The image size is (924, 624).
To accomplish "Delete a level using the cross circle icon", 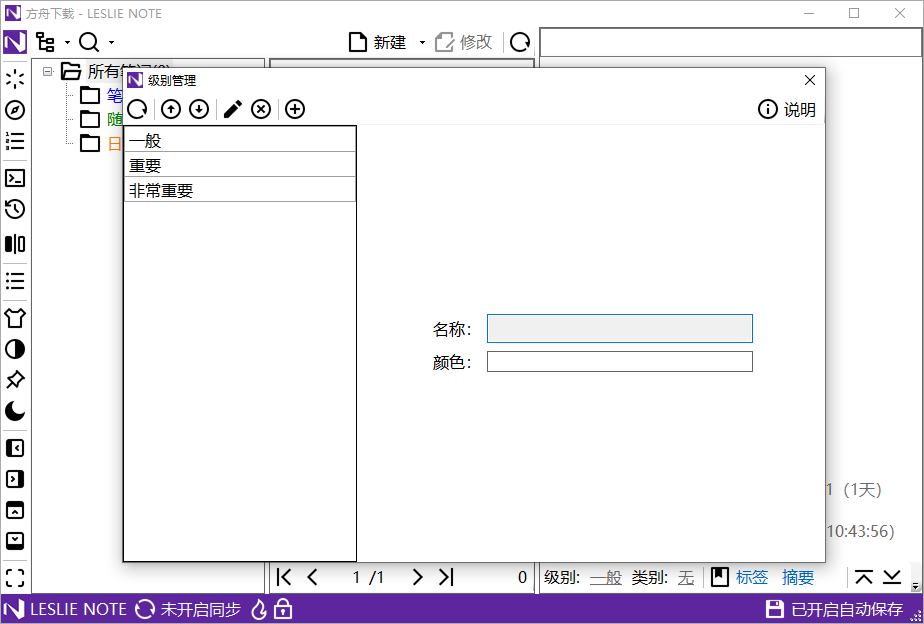I will [261, 109].
